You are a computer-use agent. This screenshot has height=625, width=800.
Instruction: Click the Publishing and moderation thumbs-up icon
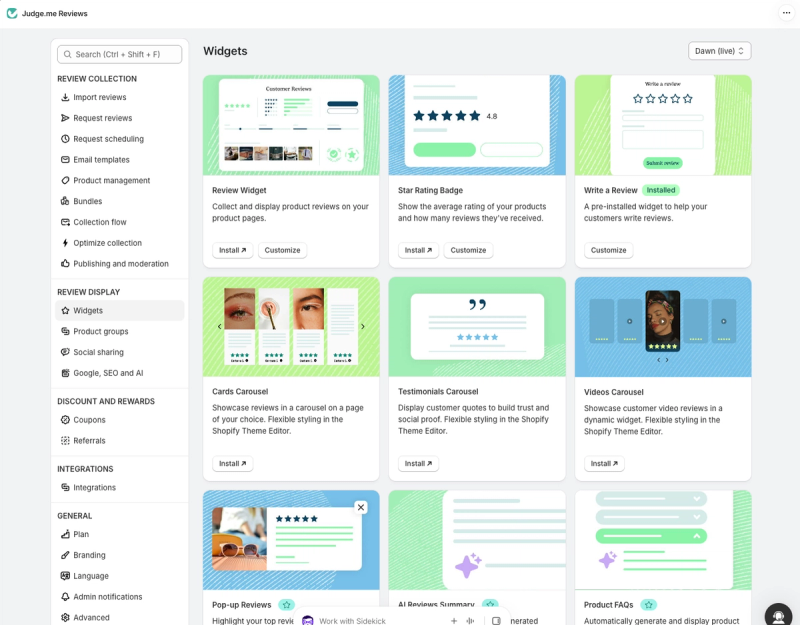click(65, 264)
